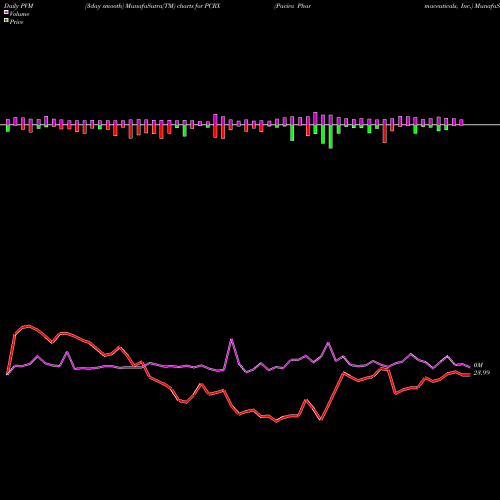Screen dimensions: 500x500
Task: Click the 'charts for PCRX' header text
Action: coord(198,6)
